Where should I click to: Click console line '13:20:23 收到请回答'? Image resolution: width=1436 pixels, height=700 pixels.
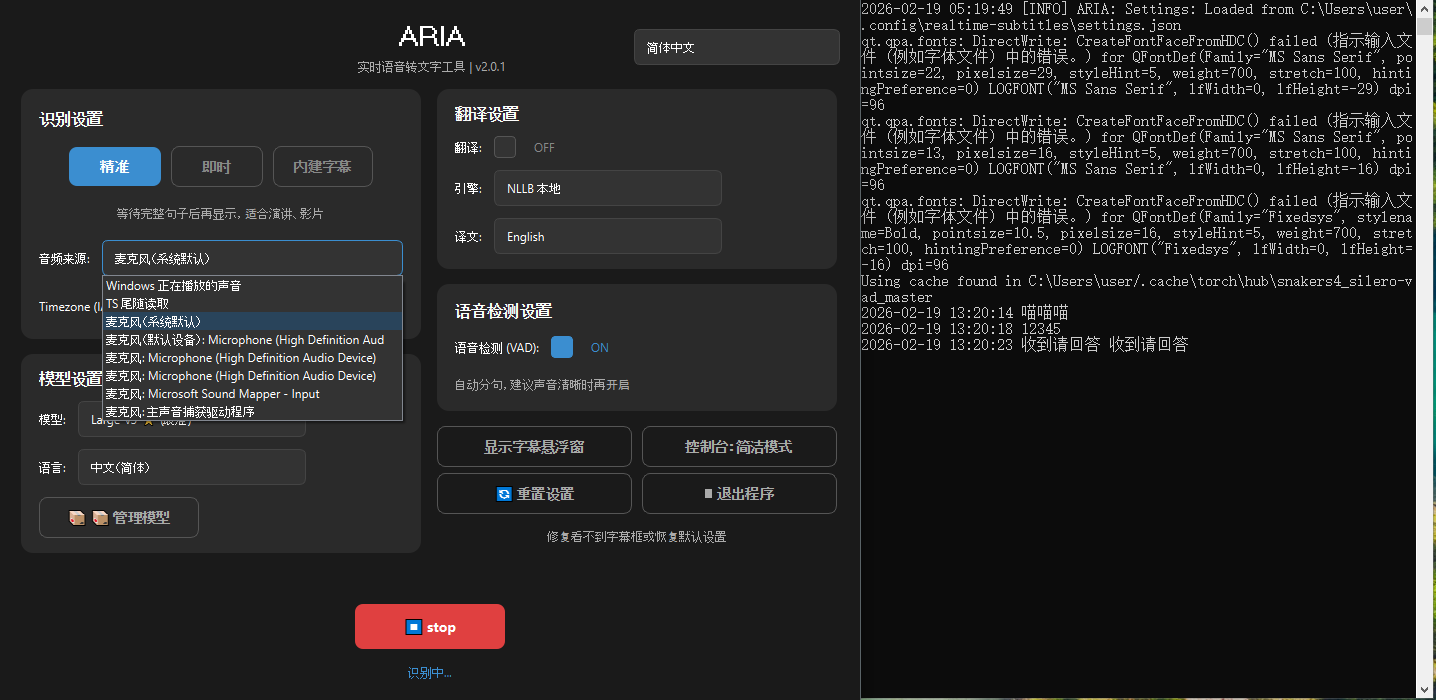point(1024,345)
